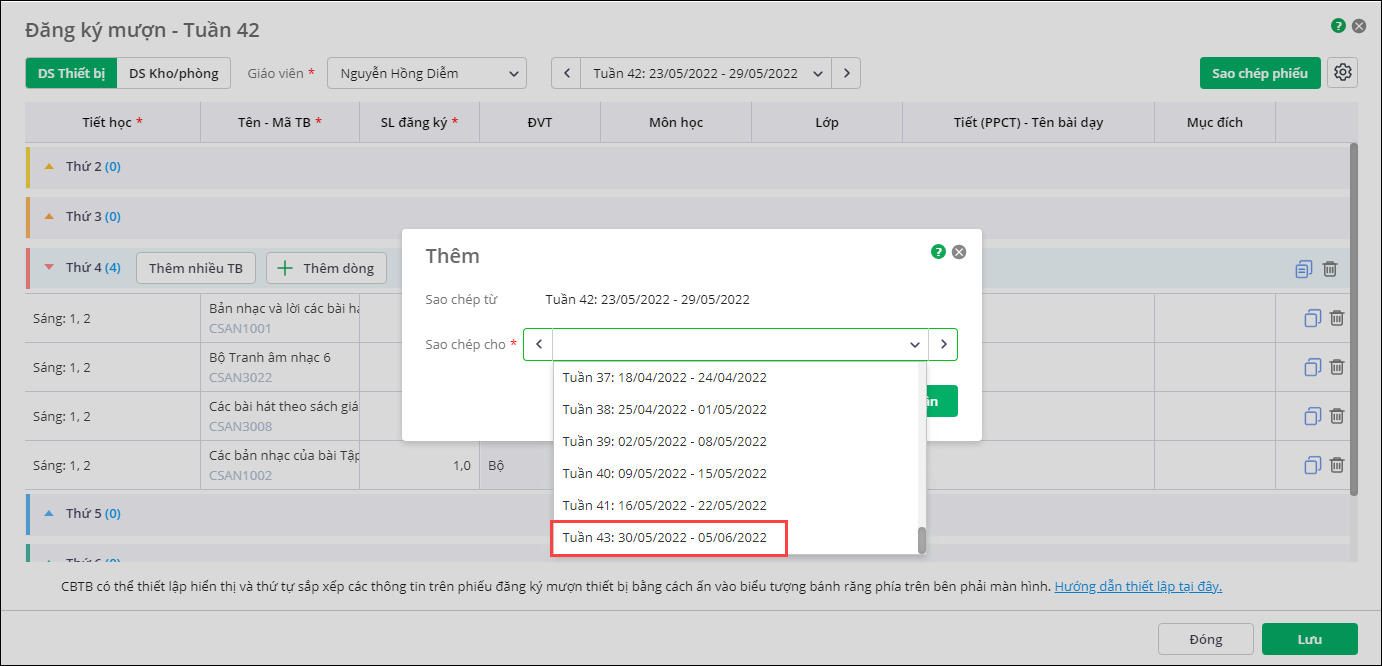Copy the CSAN1001 device row

point(1313,318)
